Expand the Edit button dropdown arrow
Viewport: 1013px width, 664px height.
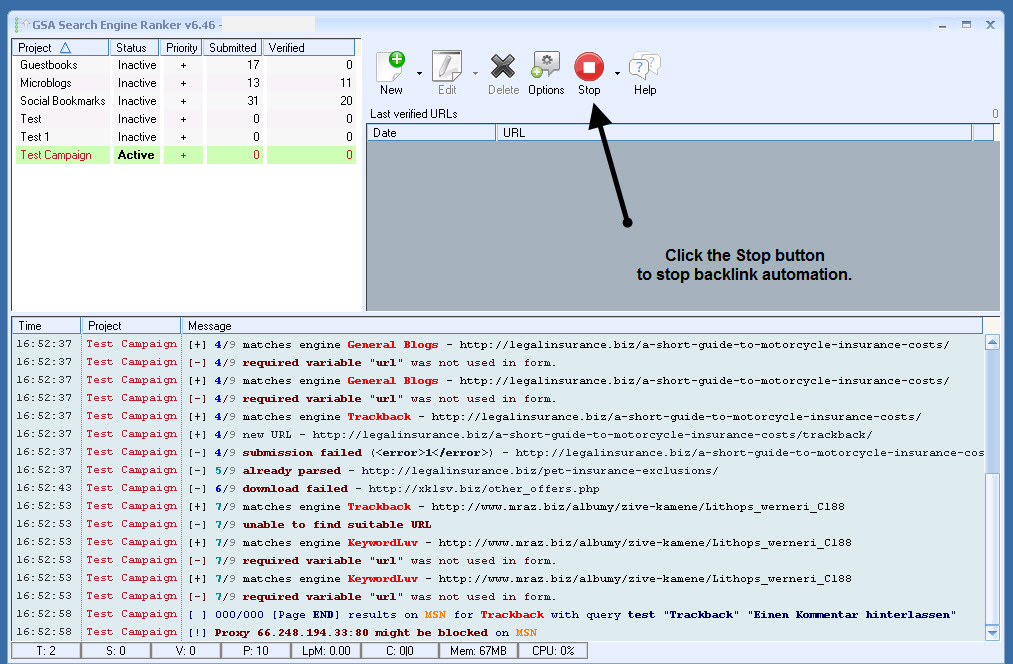pos(474,73)
